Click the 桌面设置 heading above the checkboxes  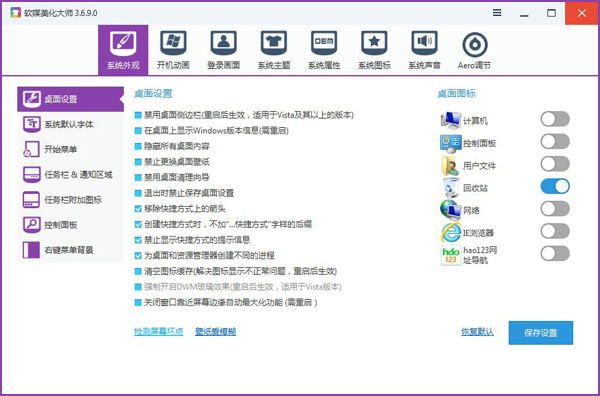tap(153, 94)
